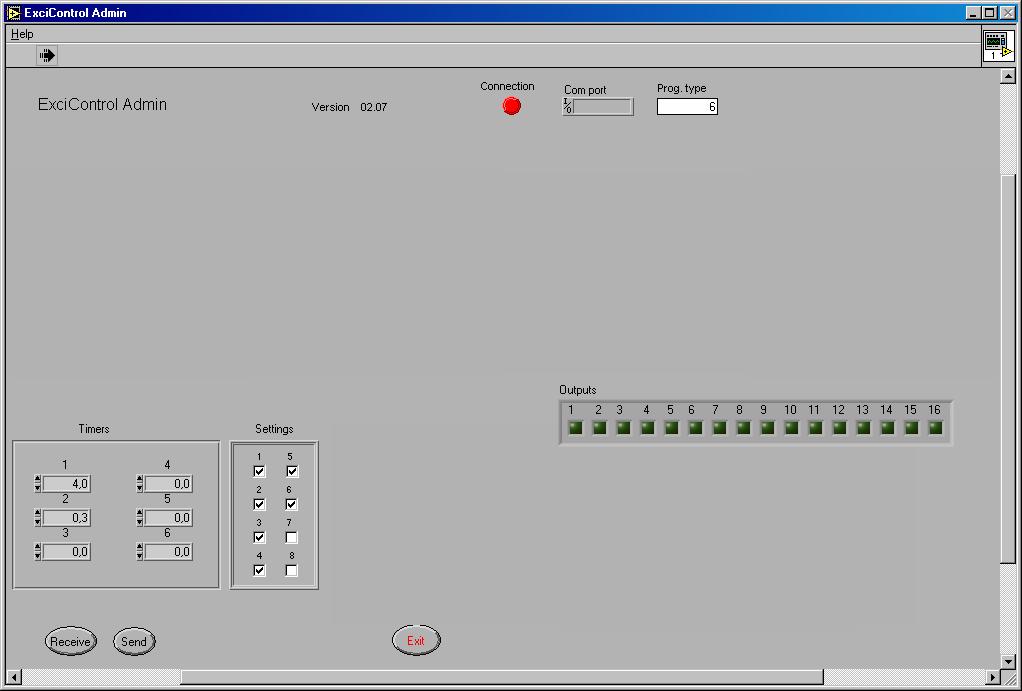Image resolution: width=1022 pixels, height=691 pixels.
Task: Click output LED number 10
Action: point(791,428)
